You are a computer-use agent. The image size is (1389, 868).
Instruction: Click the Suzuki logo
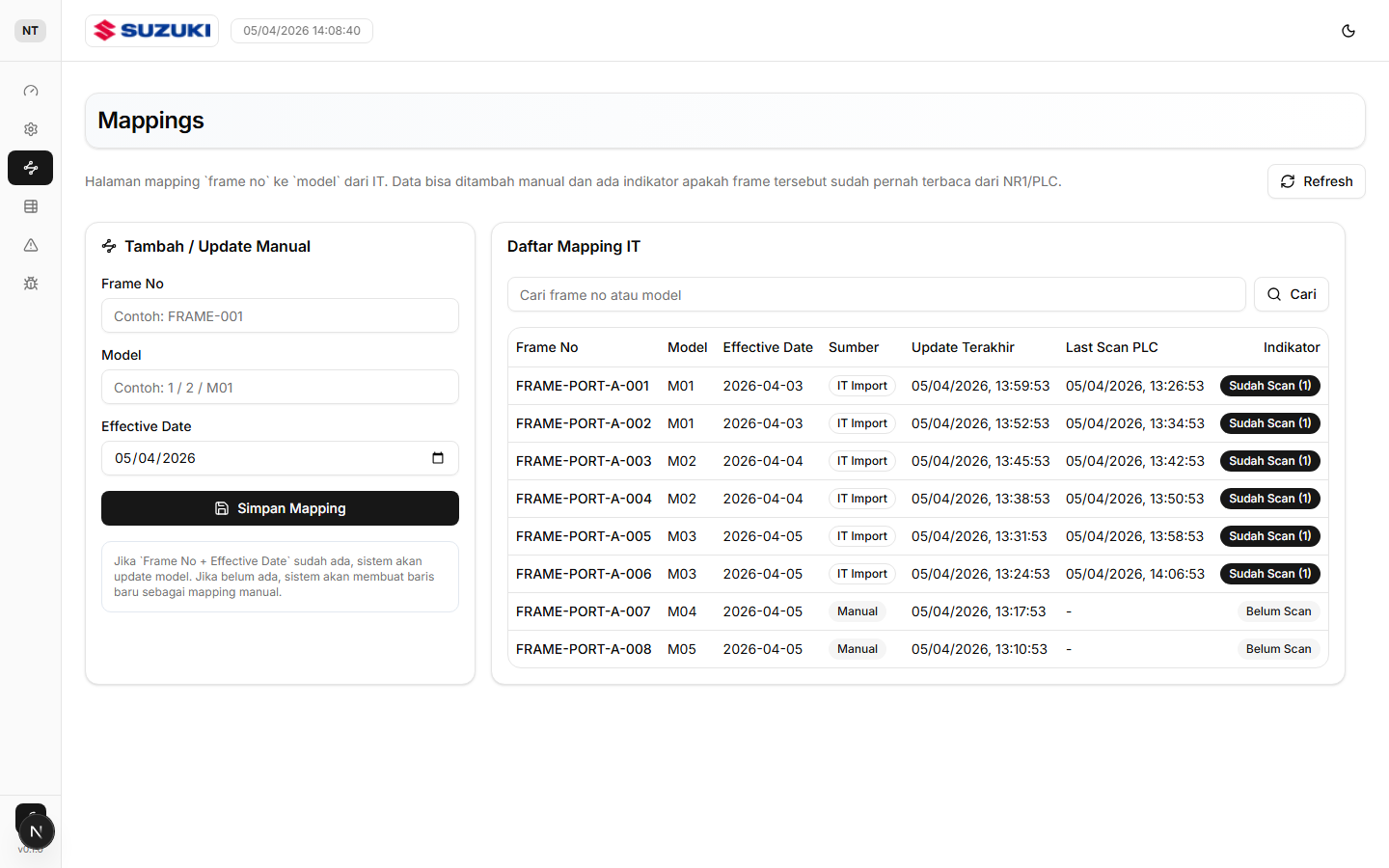coord(152,31)
